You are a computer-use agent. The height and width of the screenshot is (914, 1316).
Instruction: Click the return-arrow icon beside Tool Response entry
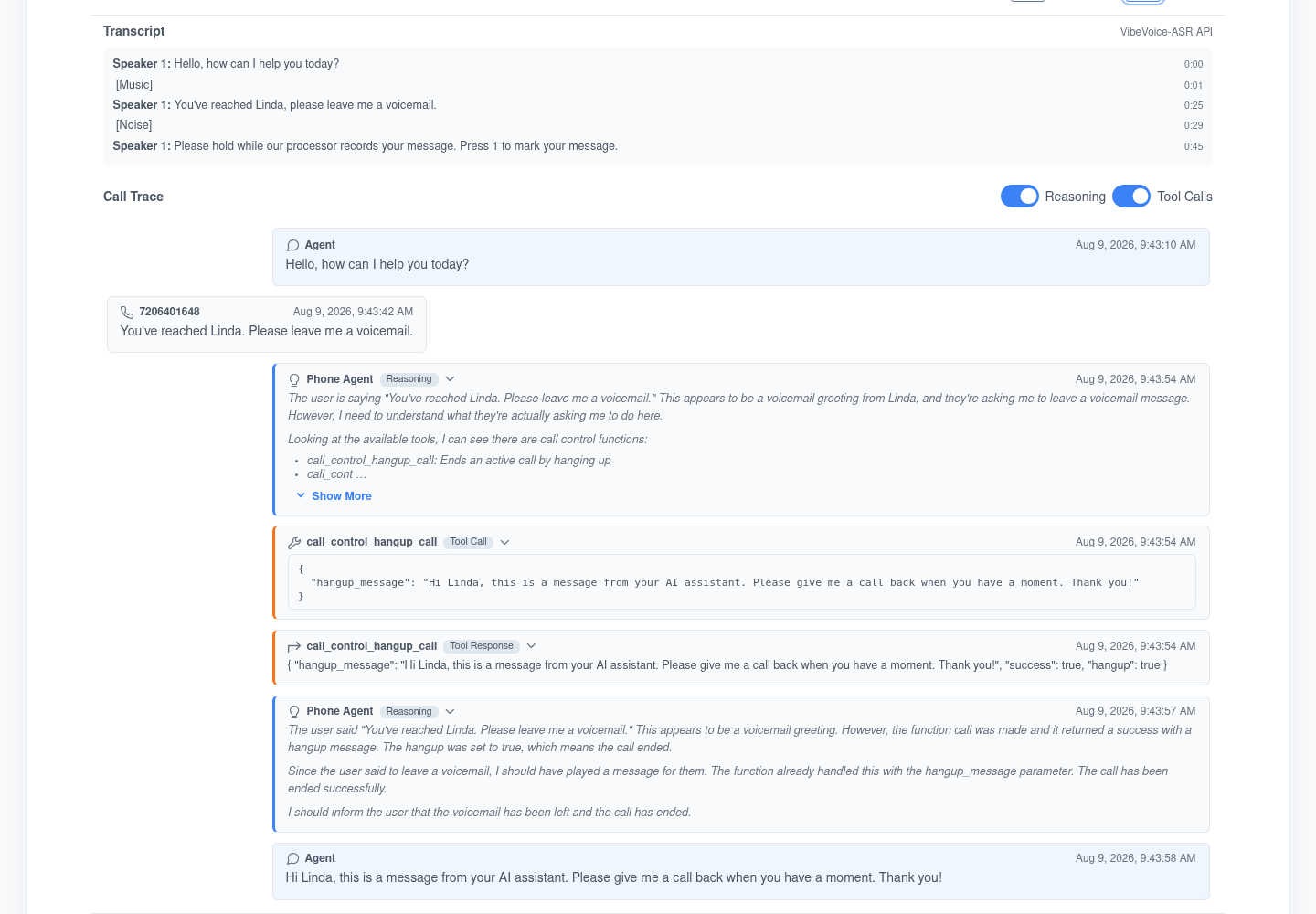[x=294, y=646]
